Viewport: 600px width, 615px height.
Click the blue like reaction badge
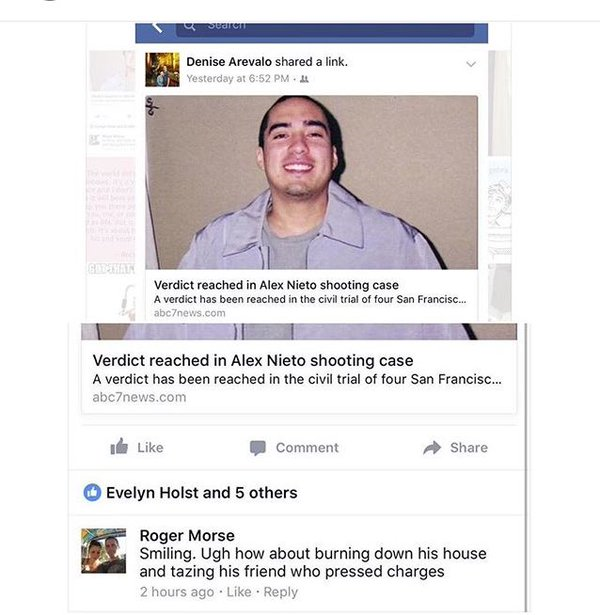[x=93, y=493]
